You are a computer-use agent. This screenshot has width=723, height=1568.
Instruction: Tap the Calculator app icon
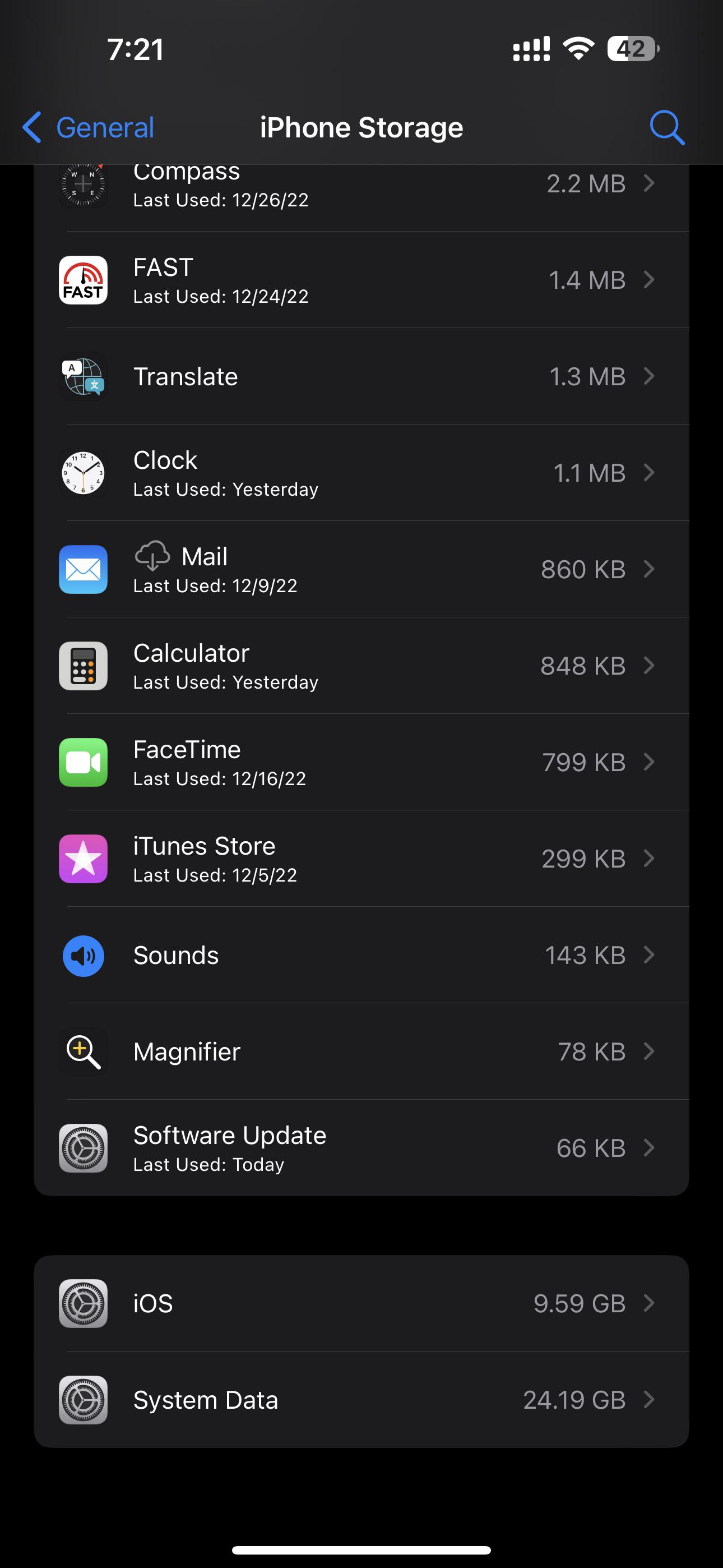point(84,666)
